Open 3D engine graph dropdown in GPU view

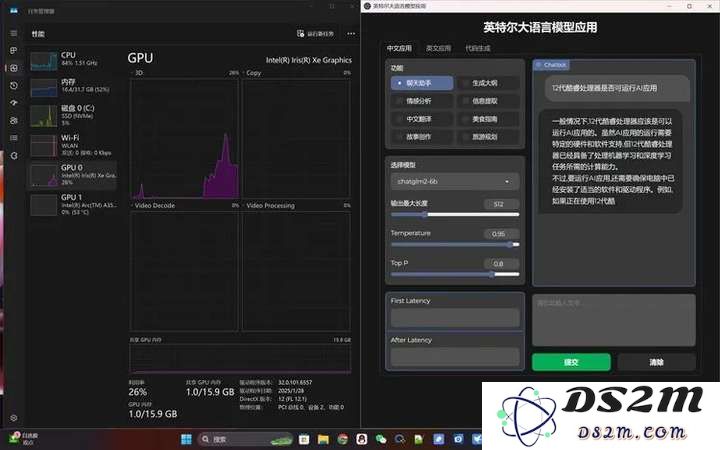pyautogui.click(x=137, y=73)
